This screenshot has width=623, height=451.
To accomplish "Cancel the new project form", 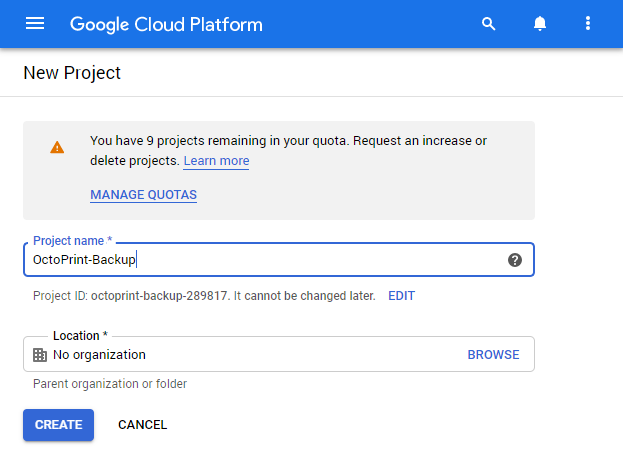I will (142, 425).
